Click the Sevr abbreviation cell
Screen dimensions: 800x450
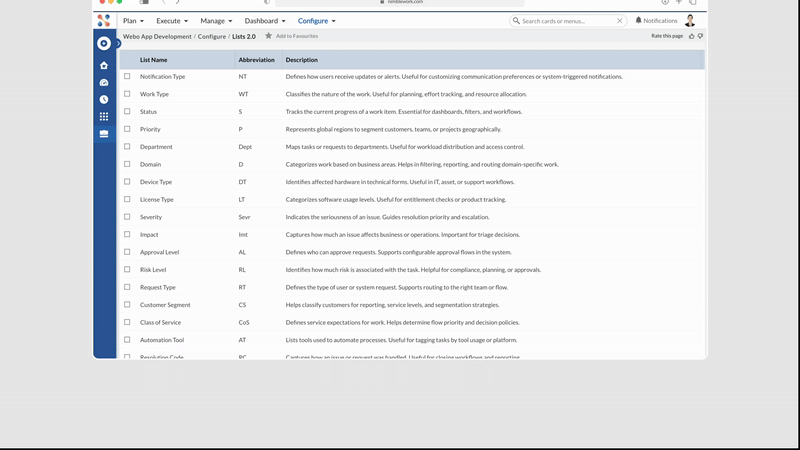point(244,217)
